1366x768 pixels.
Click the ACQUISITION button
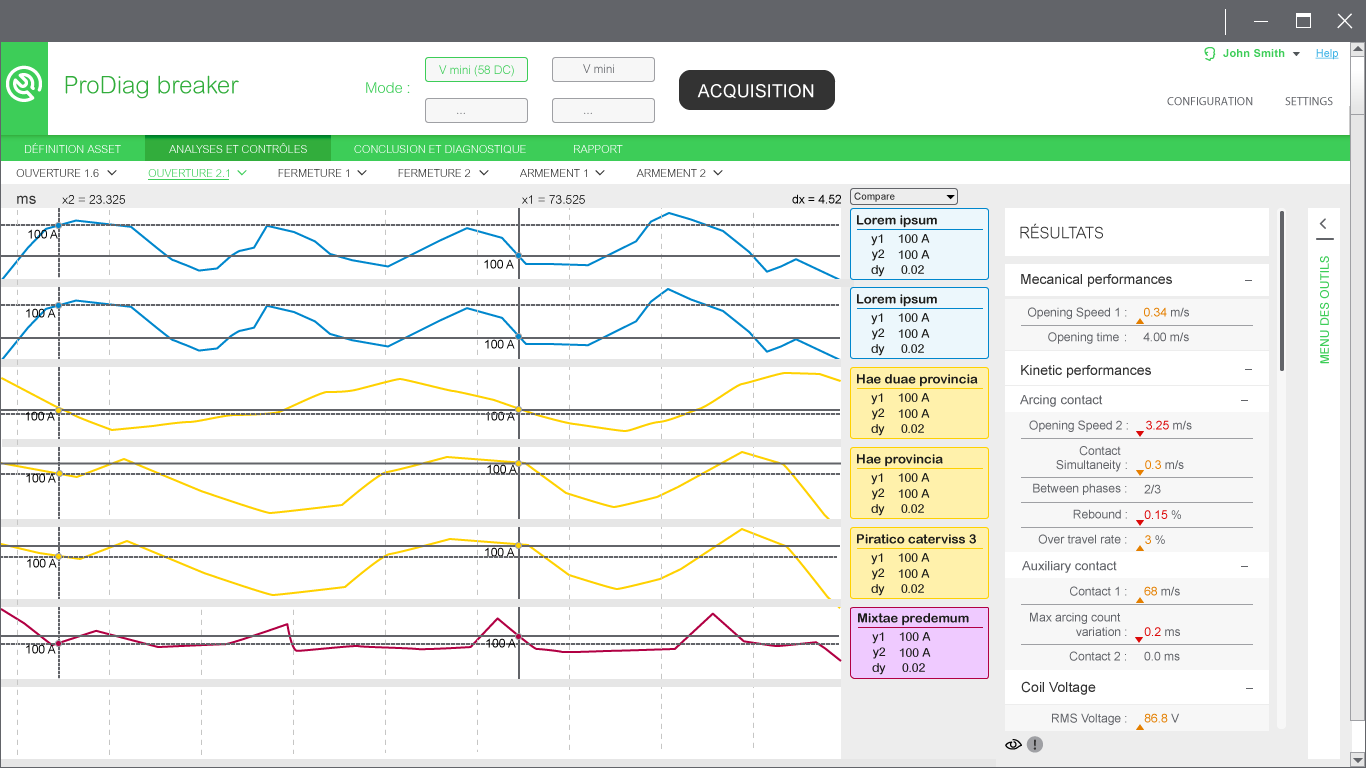click(x=756, y=90)
